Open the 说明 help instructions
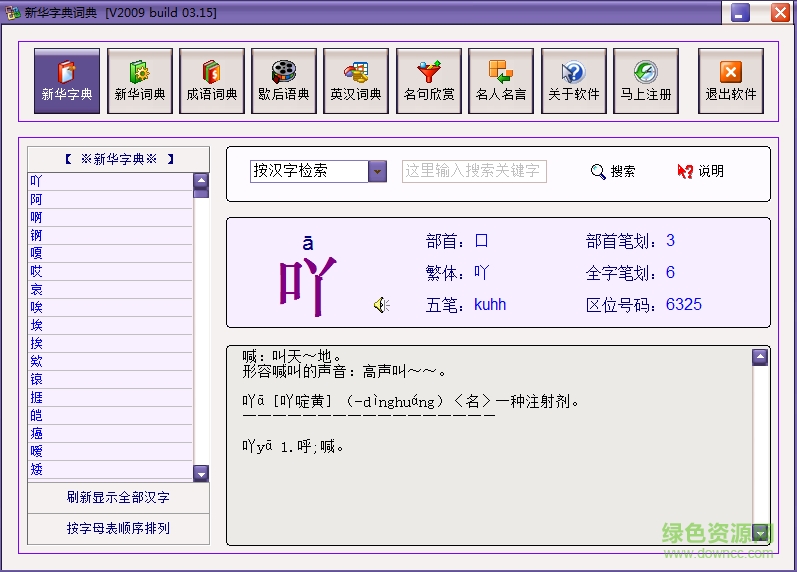797x572 pixels. click(700, 171)
